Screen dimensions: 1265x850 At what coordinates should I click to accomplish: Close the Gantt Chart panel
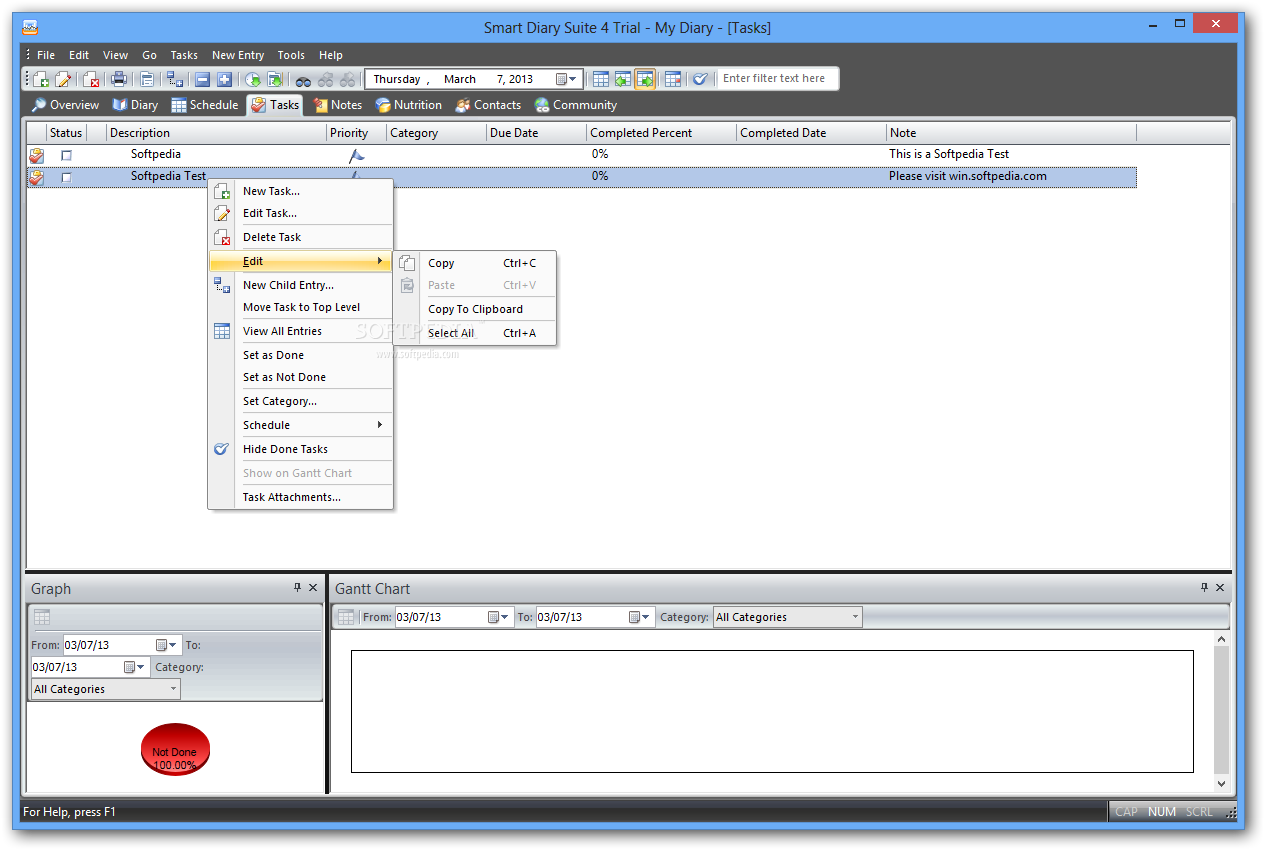click(x=1220, y=588)
